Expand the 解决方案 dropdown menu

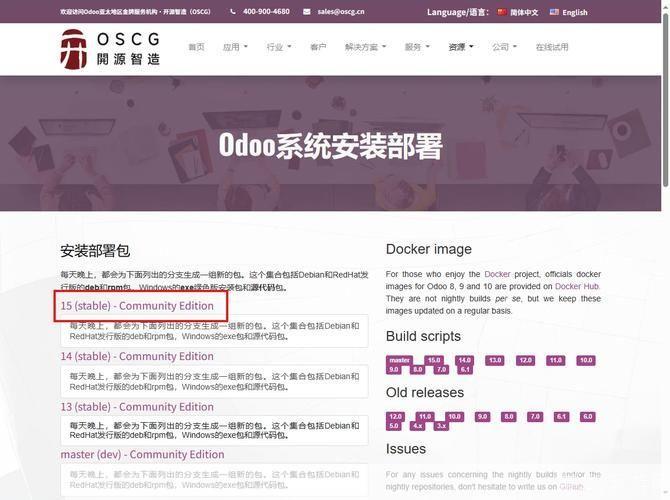click(x=365, y=47)
